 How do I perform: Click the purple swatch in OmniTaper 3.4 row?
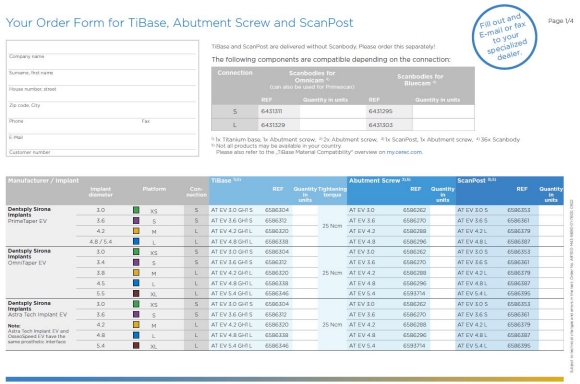[x=136, y=262]
